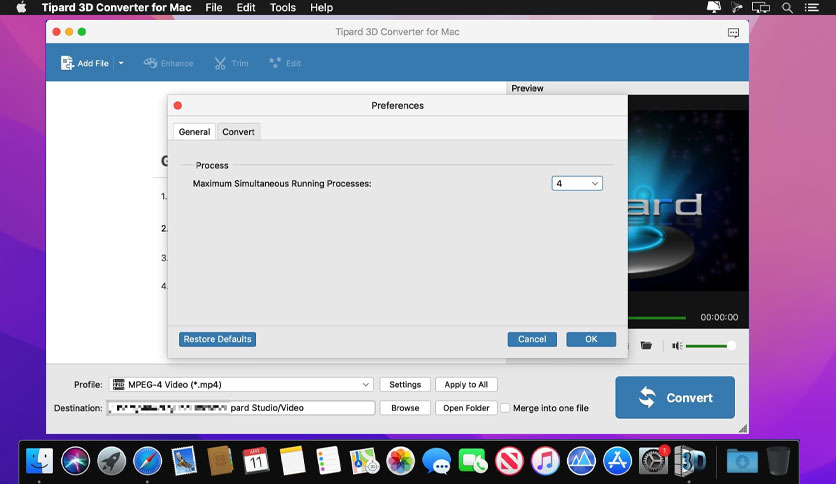Screen dimensions: 836x484
Task: Open Trash from the Dock
Action: [778, 461]
